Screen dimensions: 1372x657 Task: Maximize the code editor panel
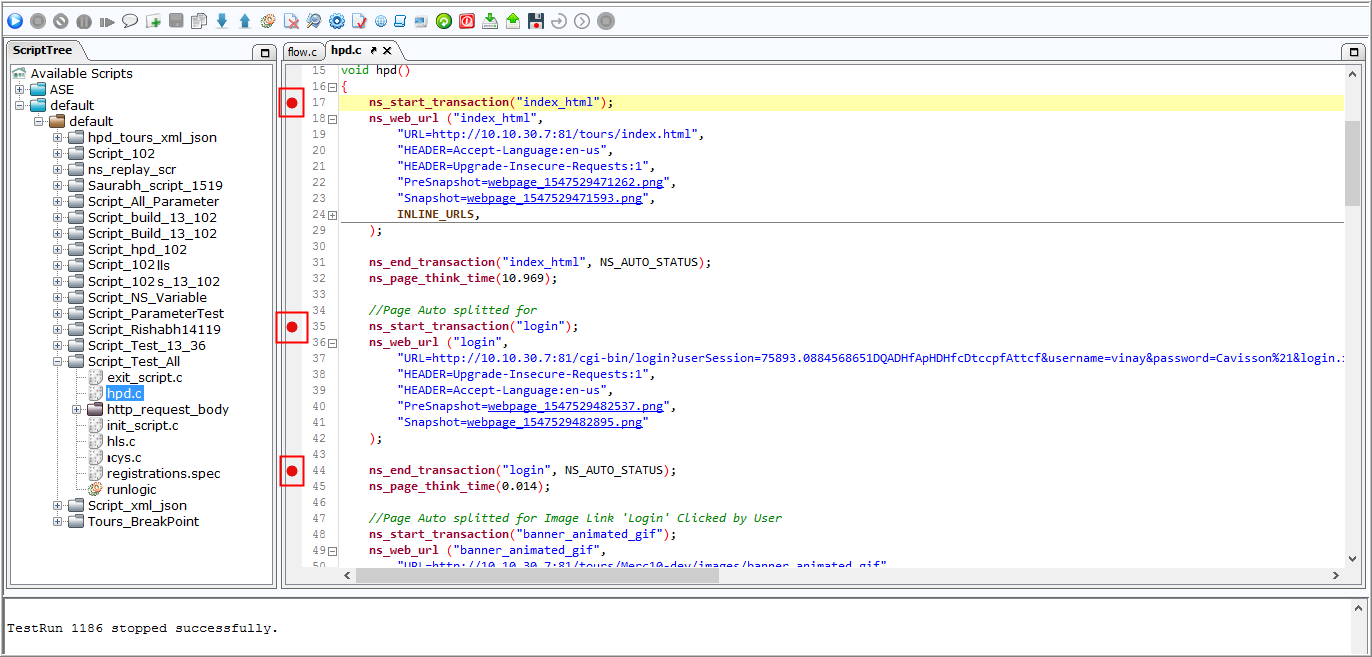[1354, 52]
